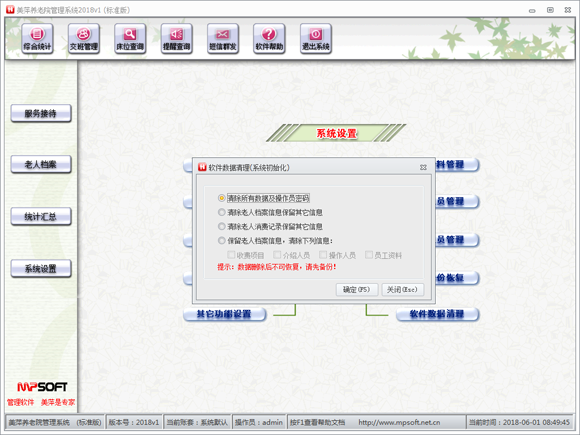Open the 综合统计 toolbar icon
The height and width of the screenshot is (435, 580).
coord(37,38)
